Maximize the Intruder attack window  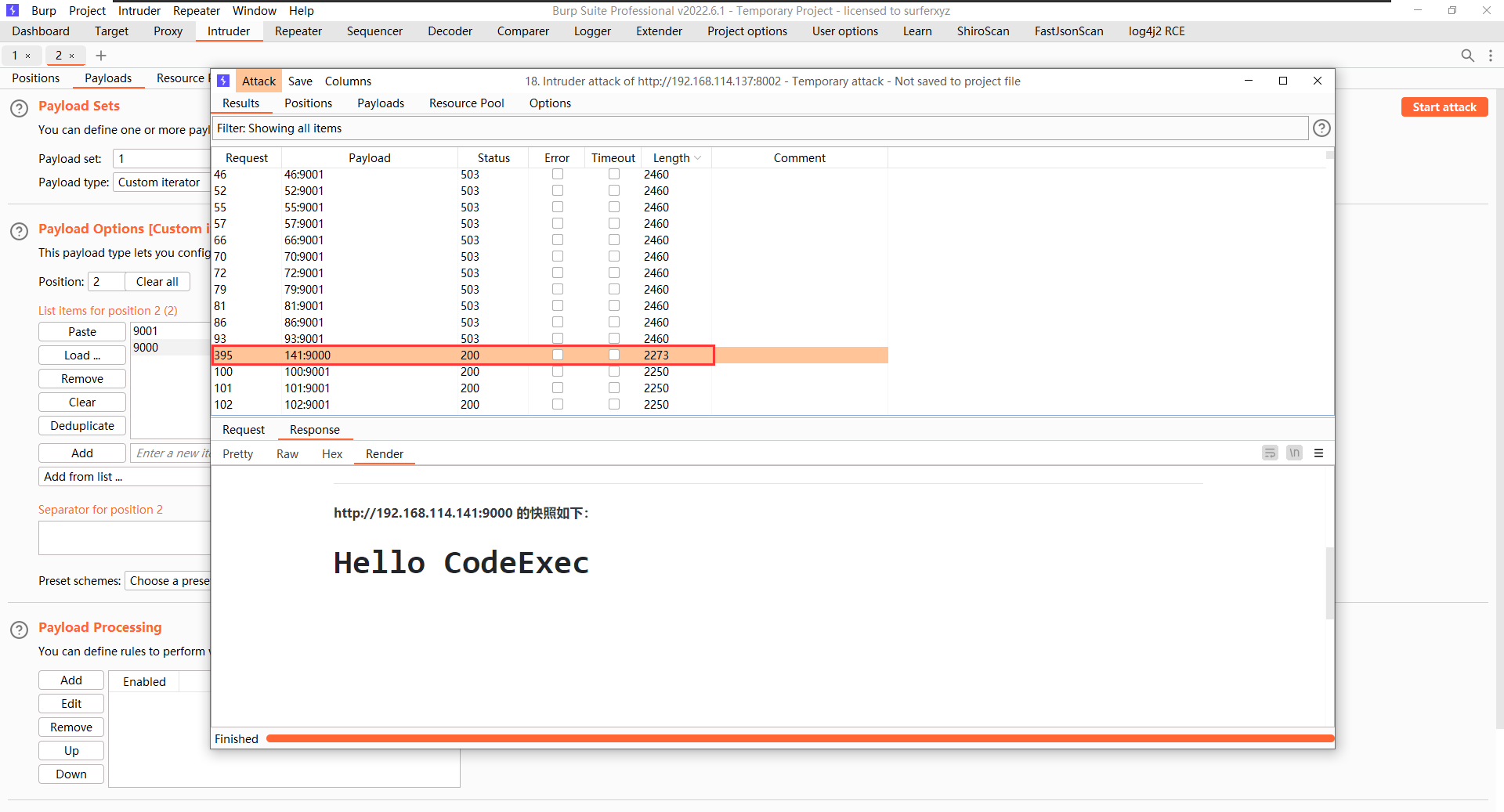[x=1283, y=81]
